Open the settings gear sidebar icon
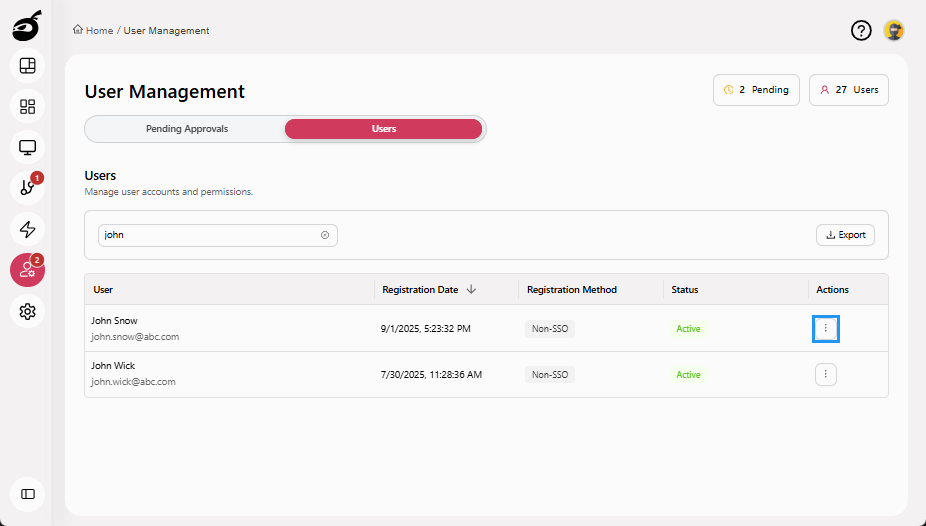Screen dimensions: 926x526 pos(27,311)
